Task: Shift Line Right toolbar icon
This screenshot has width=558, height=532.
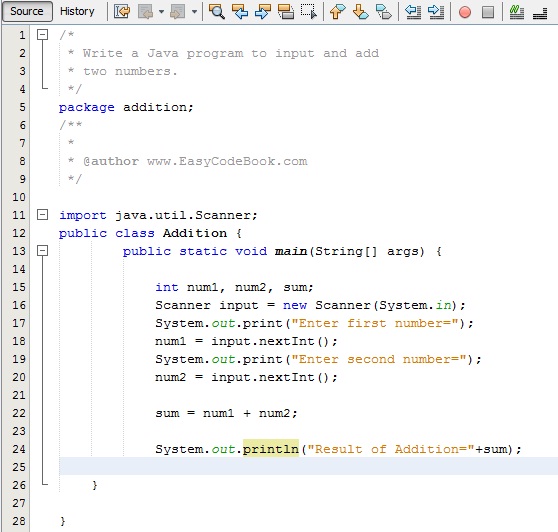Action: pos(436,11)
